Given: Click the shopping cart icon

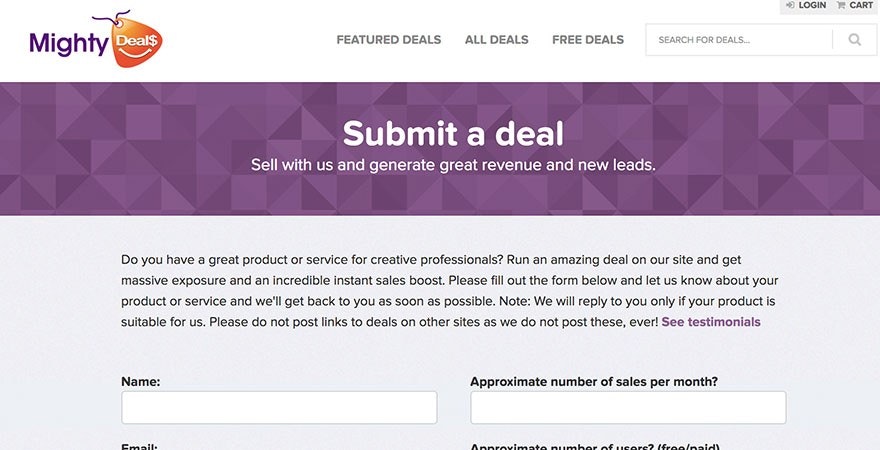Looking at the screenshot, I should coord(841,6).
